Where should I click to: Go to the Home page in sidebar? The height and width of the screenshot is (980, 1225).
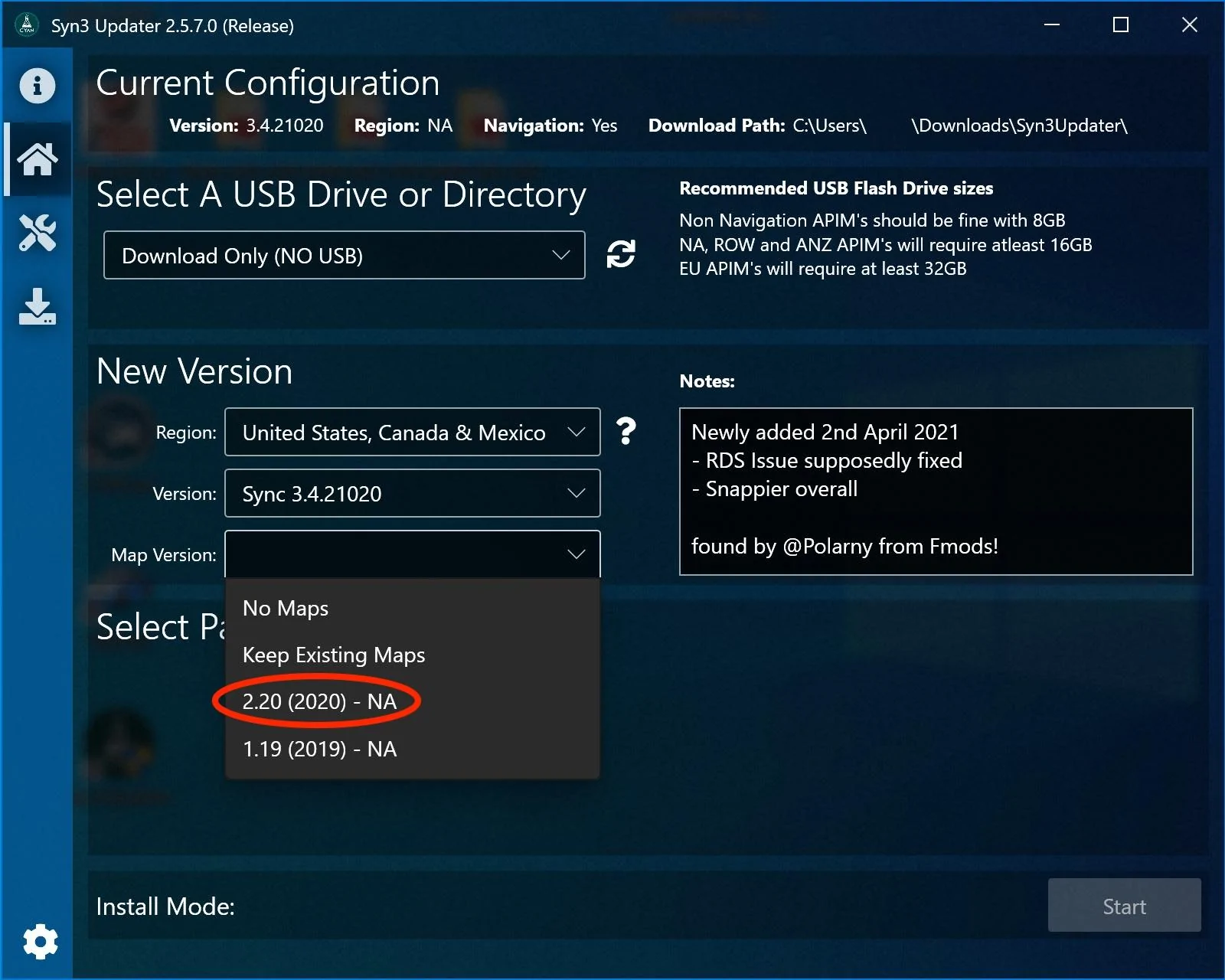pyautogui.click(x=37, y=159)
